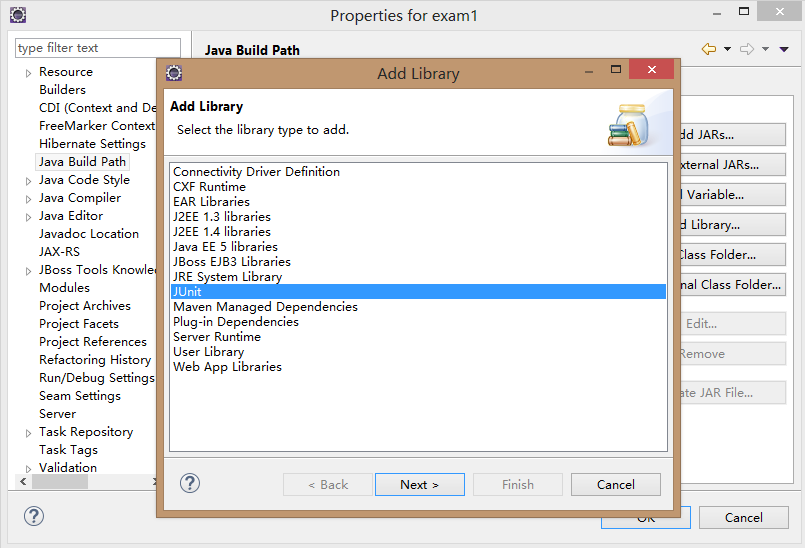This screenshot has width=805, height=548.
Task: Click the forward navigation arrow in Properties header
Action: pyautogui.click(x=747, y=49)
